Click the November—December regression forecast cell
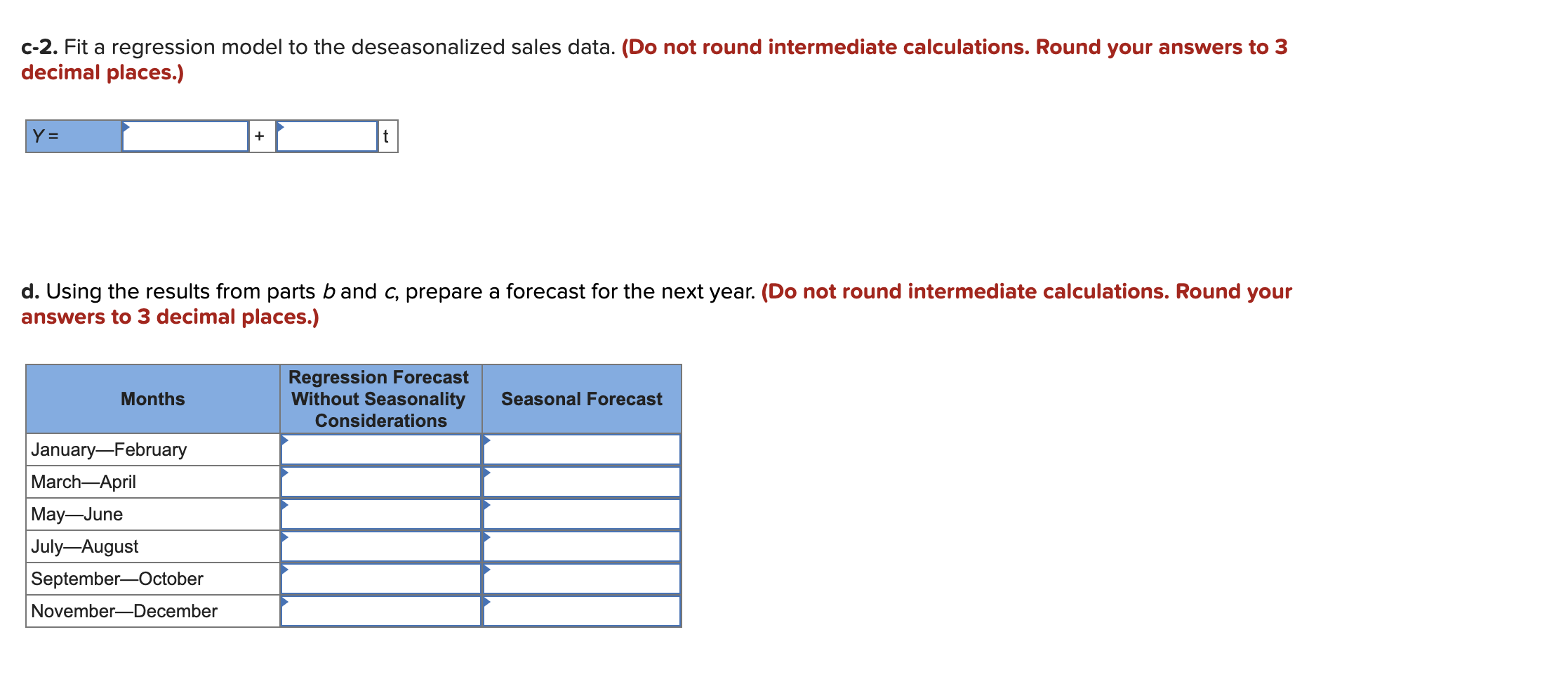1568x677 pixels. pos(381,610)
